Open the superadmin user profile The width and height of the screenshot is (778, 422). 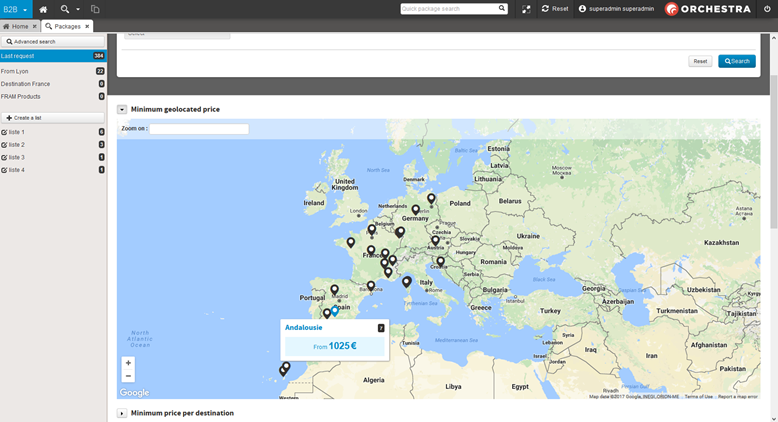tap(615, 9)
